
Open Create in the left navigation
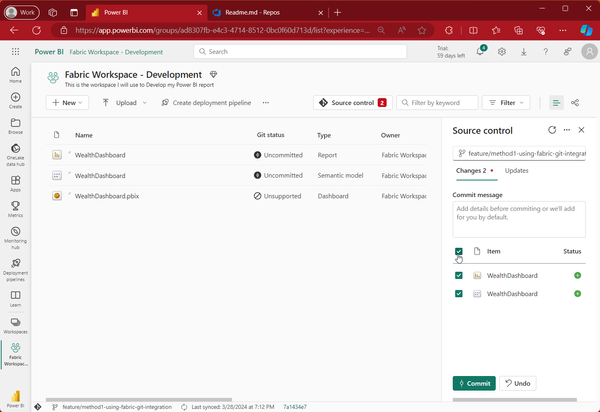click(x=15, y=100)
